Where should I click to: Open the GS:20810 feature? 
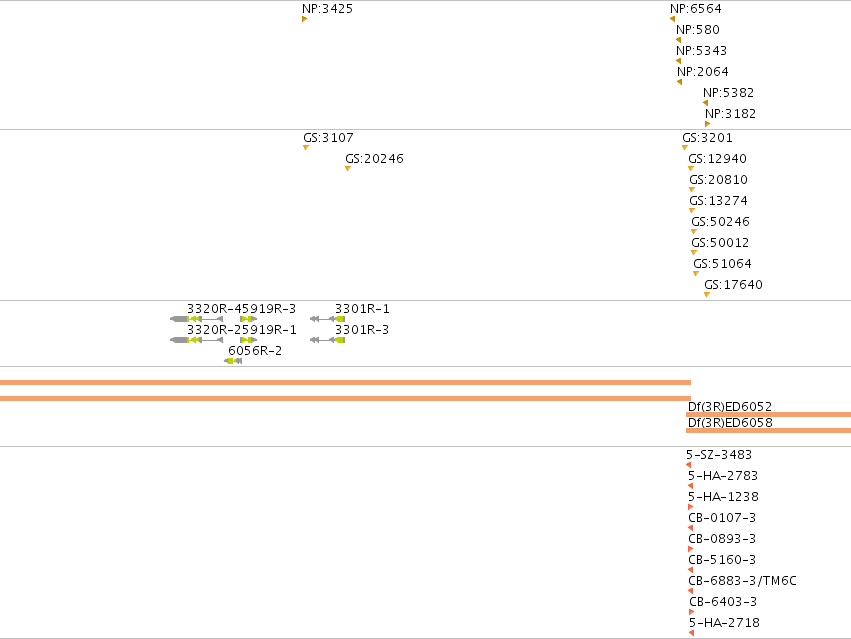coord(719,180)
